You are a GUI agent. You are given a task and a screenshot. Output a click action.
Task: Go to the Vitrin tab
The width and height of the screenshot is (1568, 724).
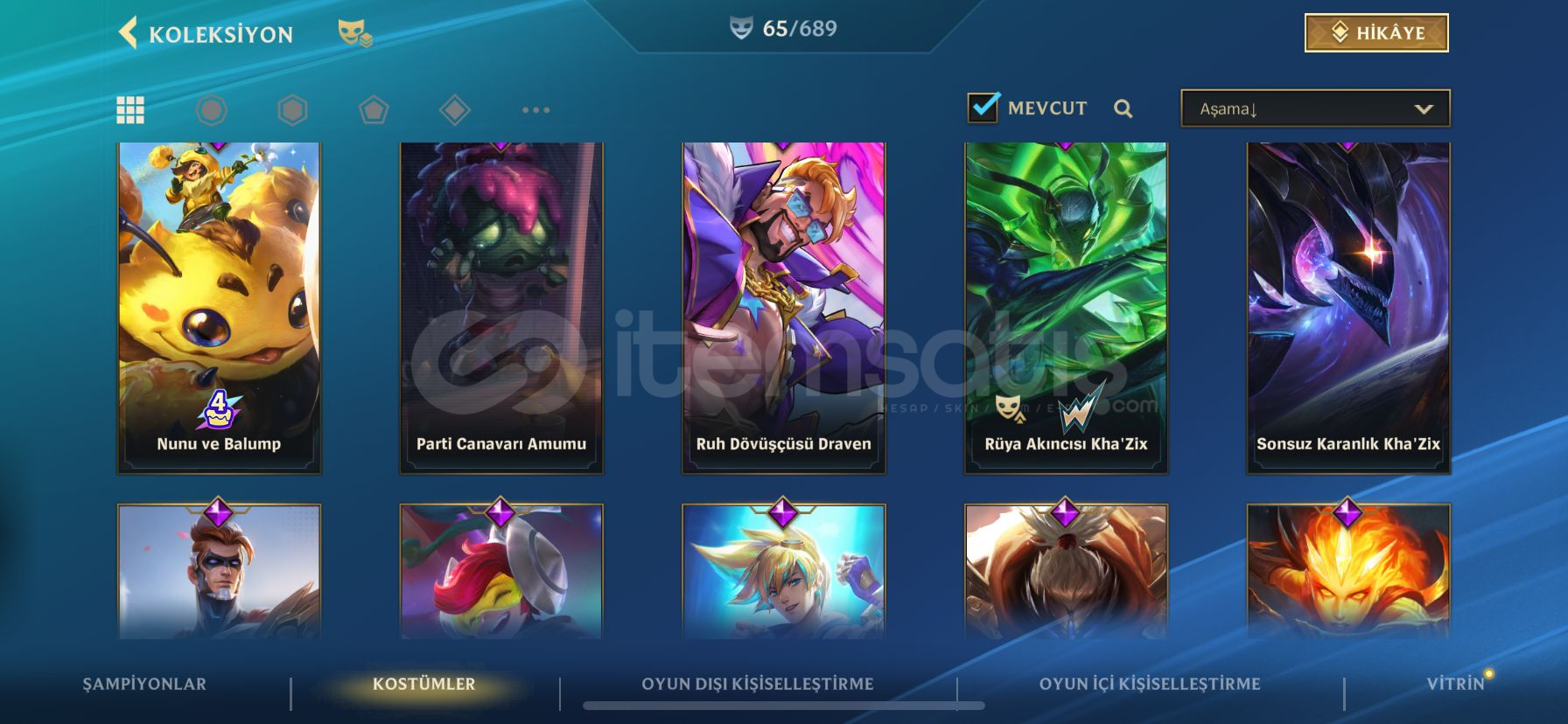click(1456, 684)
